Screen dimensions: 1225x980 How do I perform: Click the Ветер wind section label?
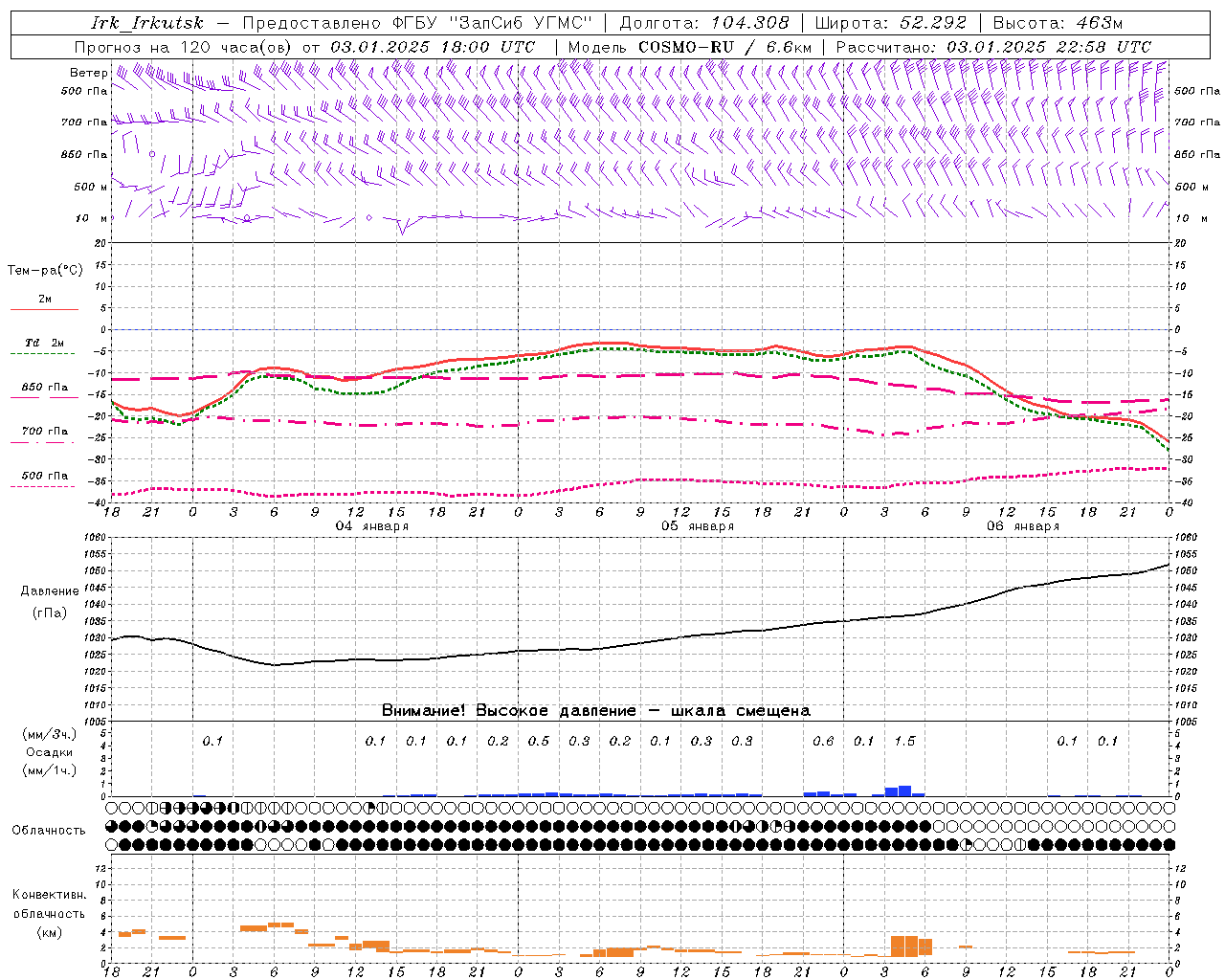click(89, 73)
